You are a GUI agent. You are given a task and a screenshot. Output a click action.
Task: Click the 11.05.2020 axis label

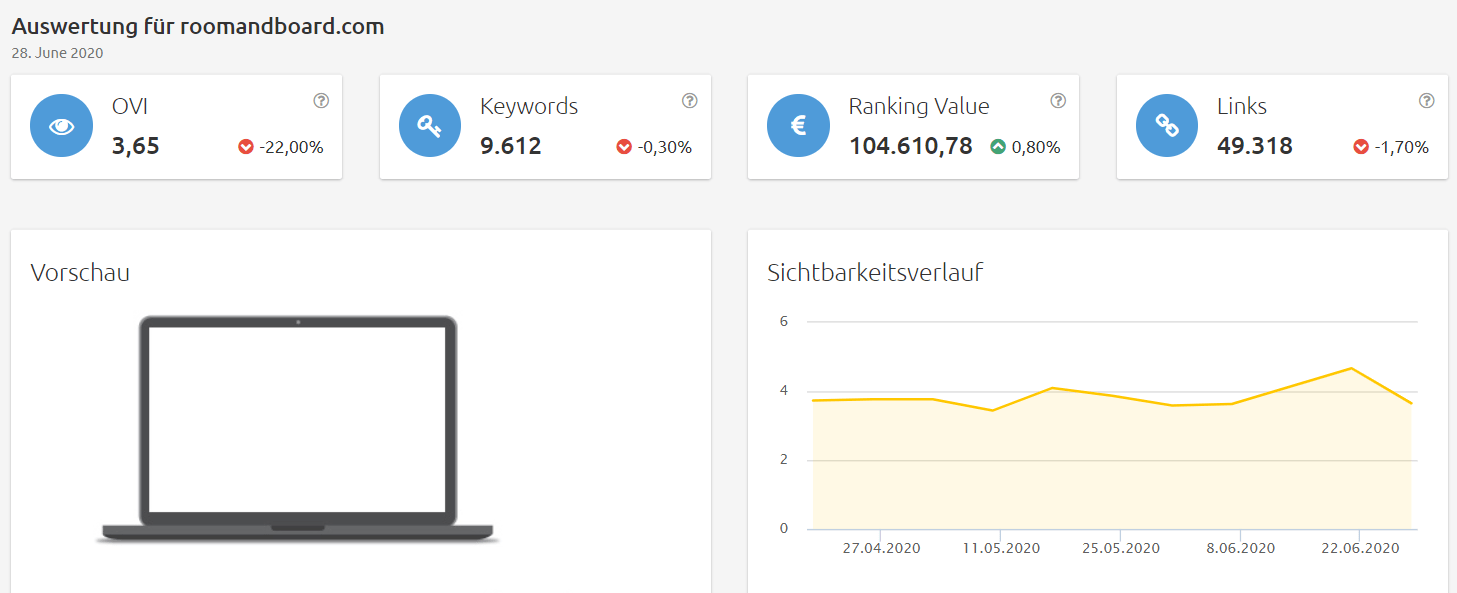pyautogui.click(x=1001, y=548)
